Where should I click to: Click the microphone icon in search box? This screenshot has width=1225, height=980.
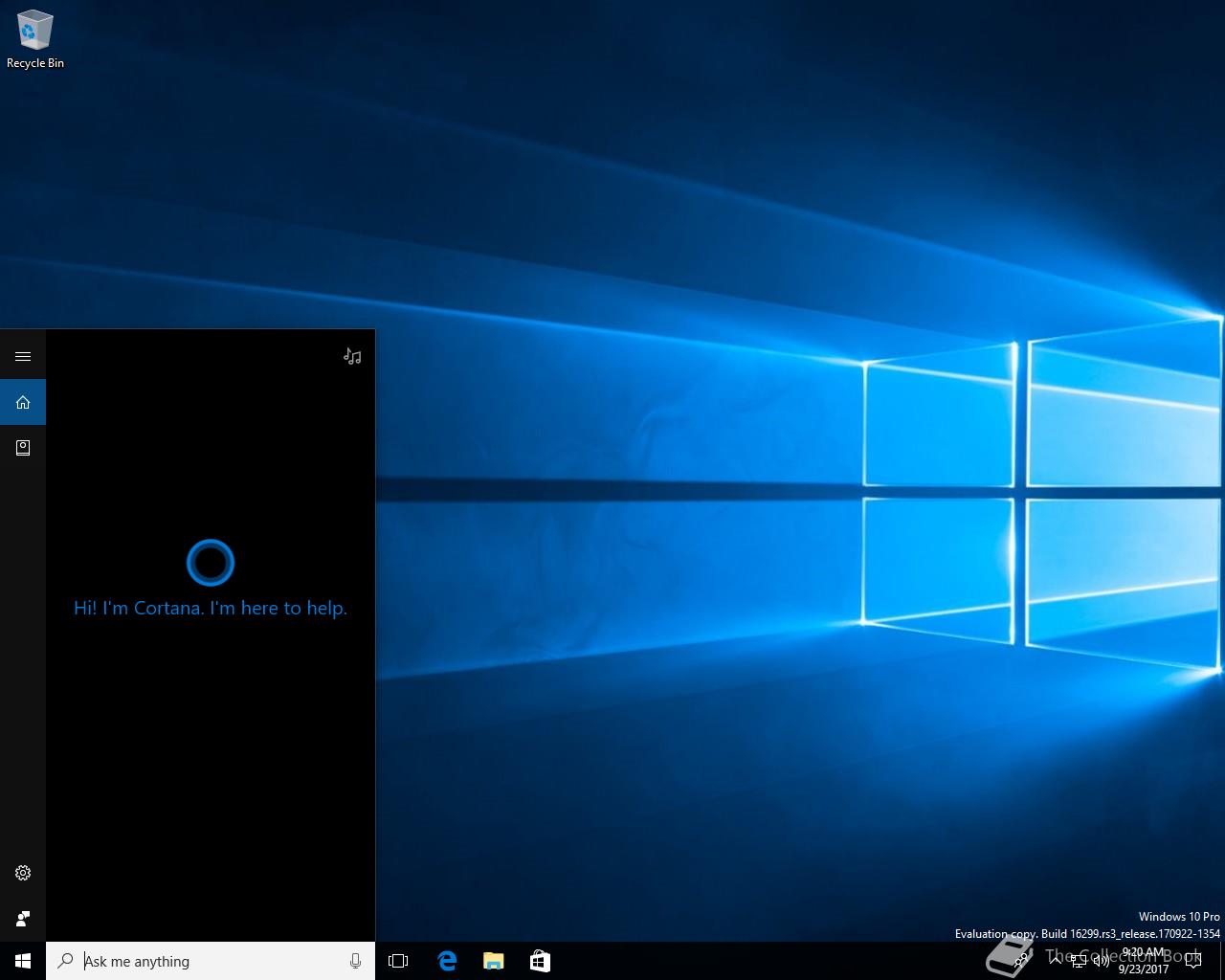tap(355, 961)
